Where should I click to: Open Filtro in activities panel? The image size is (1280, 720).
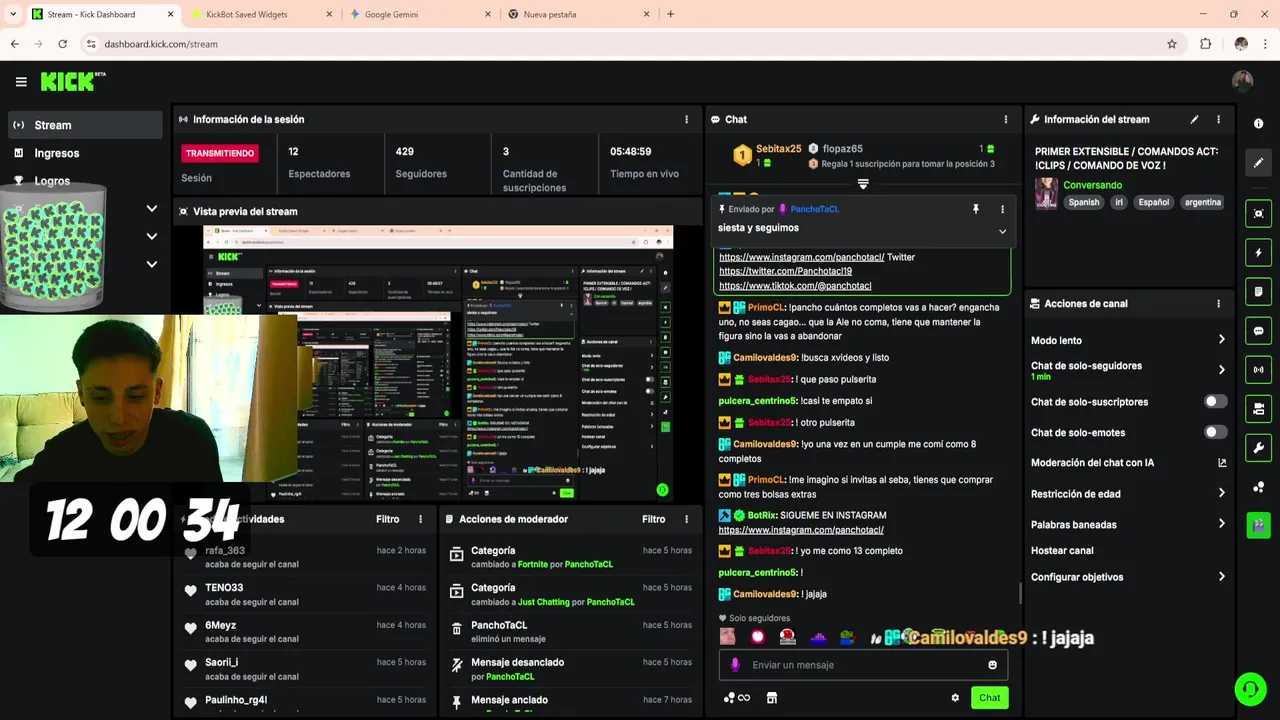pos(388,519)
